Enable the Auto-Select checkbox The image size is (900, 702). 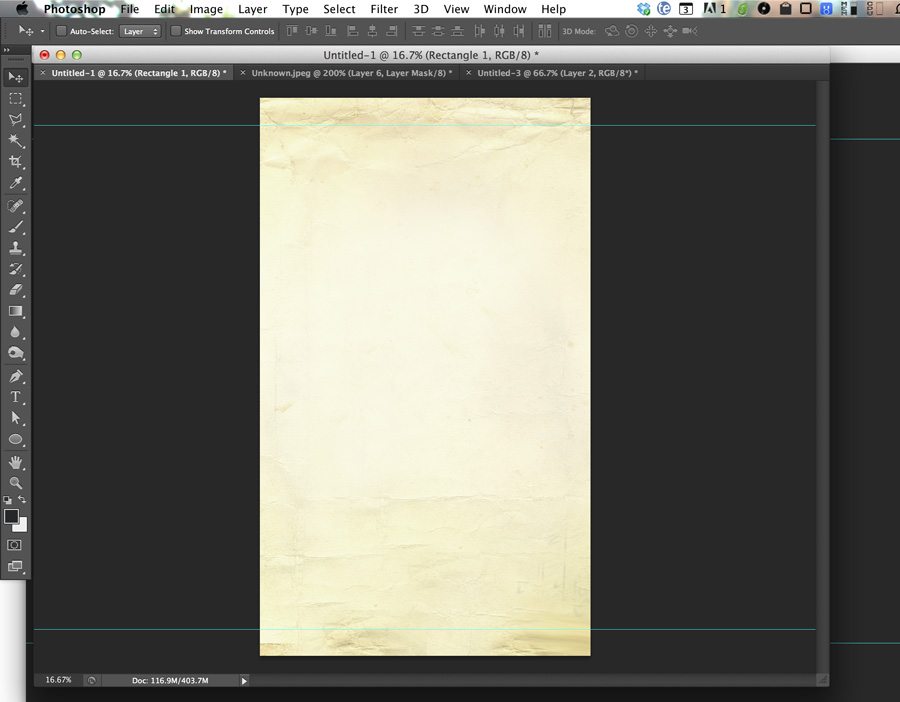point(61,31)
